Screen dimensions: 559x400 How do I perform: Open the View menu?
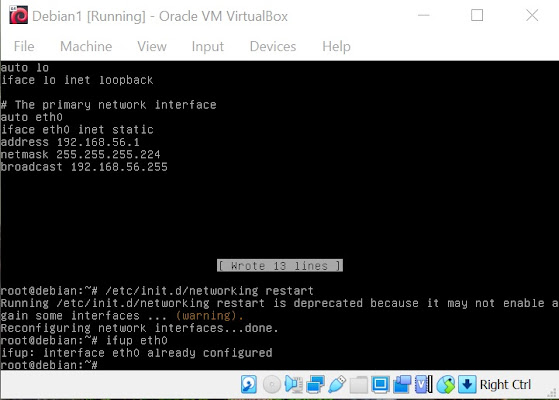(152, 46)
